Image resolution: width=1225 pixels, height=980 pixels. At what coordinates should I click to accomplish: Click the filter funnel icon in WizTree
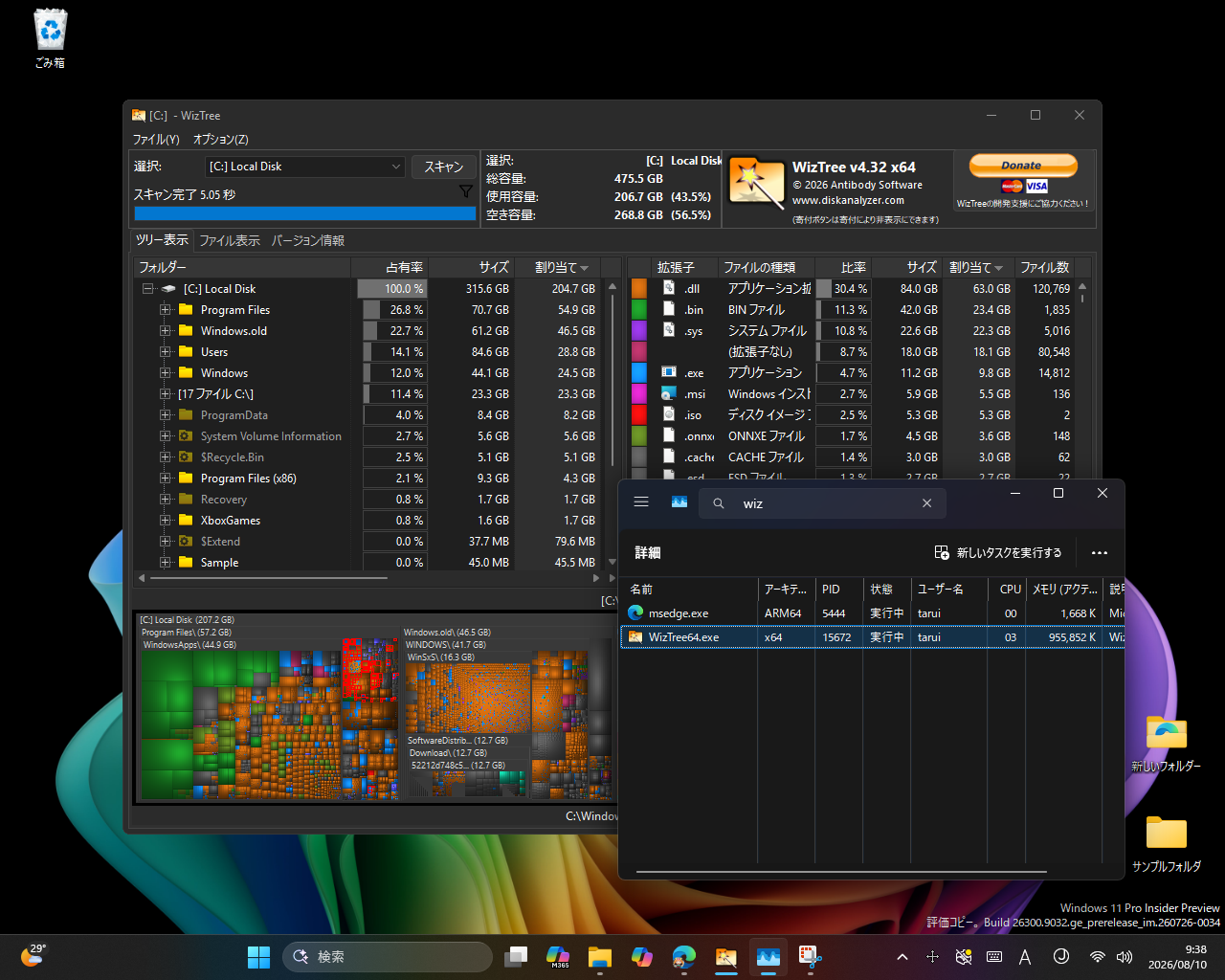[466, 192]
